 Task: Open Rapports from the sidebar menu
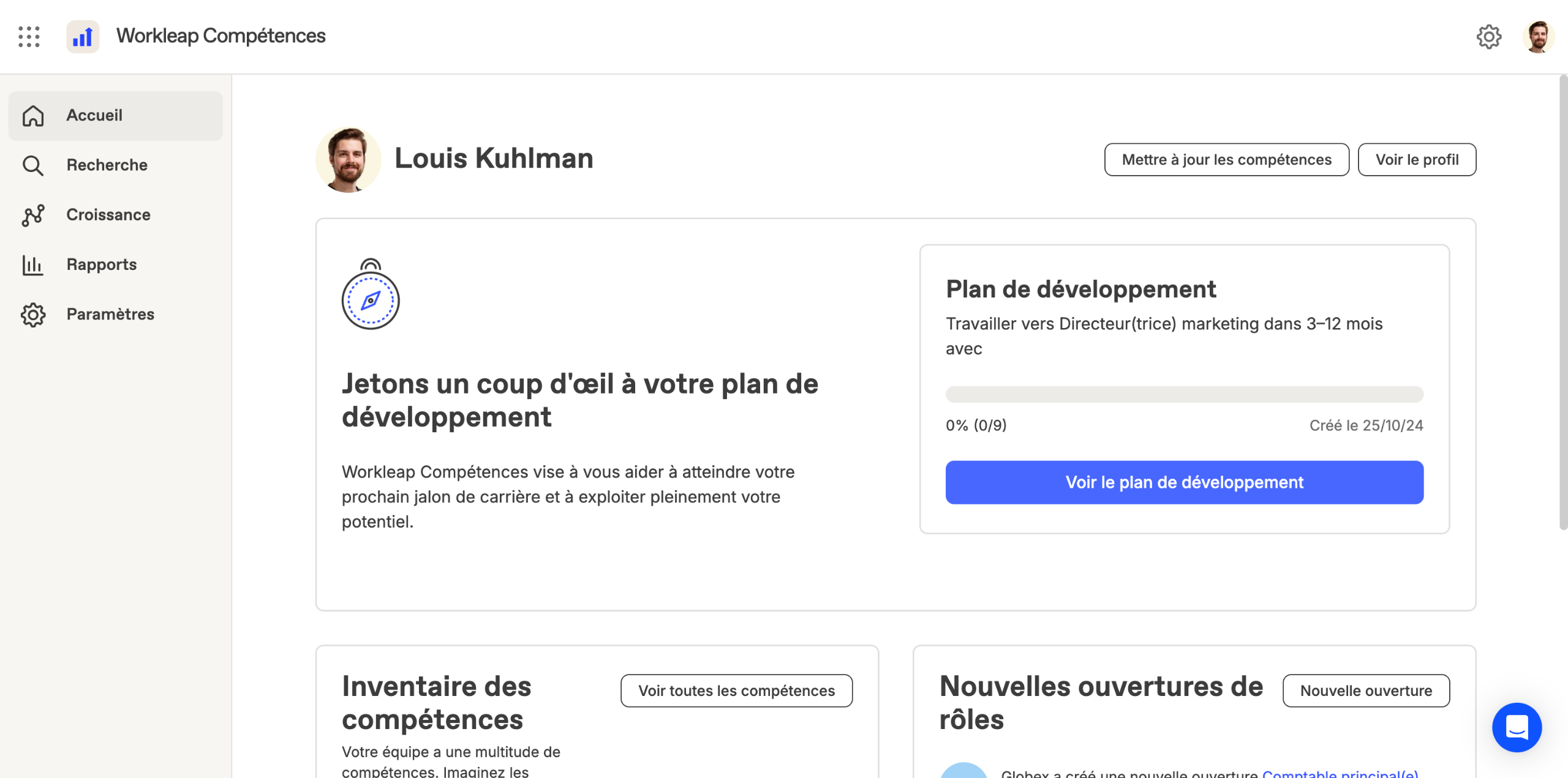pyautogui.click(x=102, y=264)
